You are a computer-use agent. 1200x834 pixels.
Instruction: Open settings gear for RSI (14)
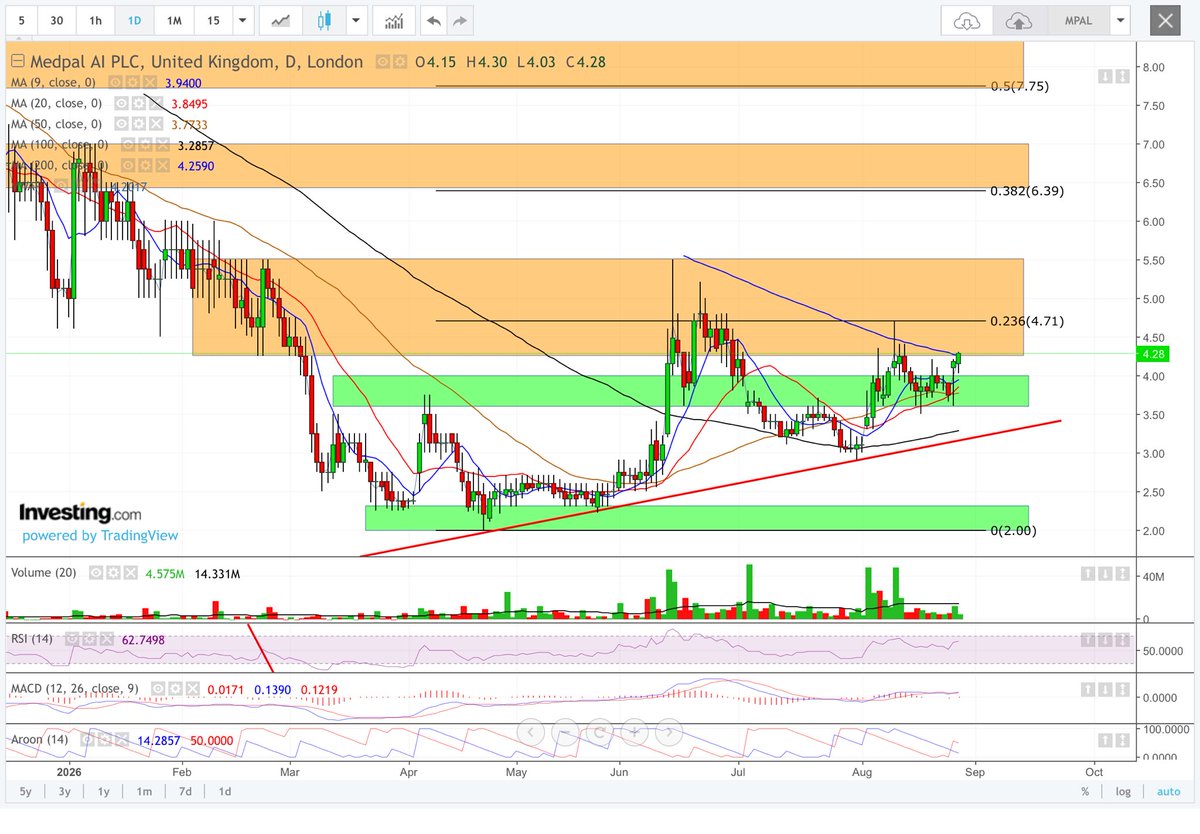pos(88,639)
